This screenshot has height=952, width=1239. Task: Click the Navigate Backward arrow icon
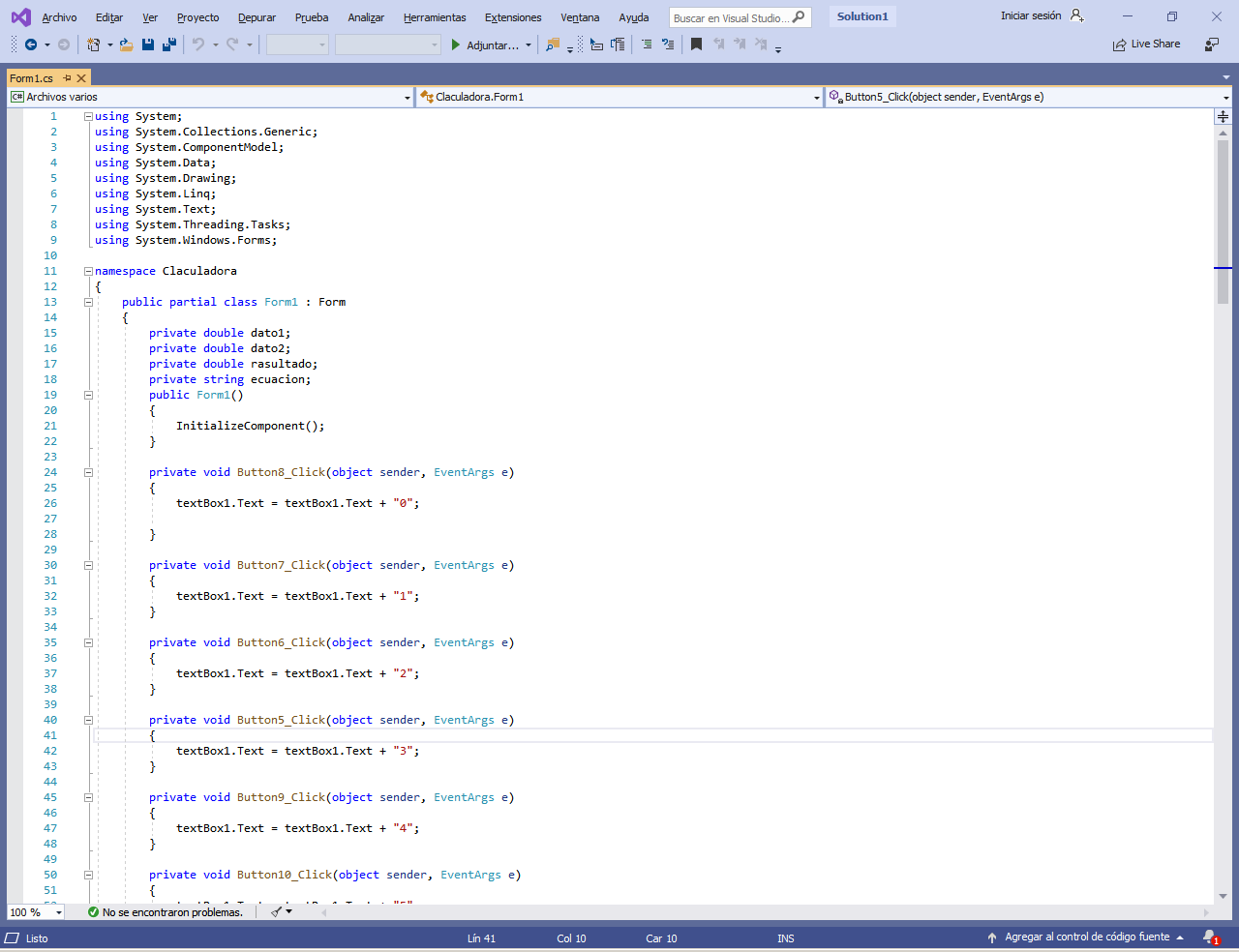coord(31,45)
